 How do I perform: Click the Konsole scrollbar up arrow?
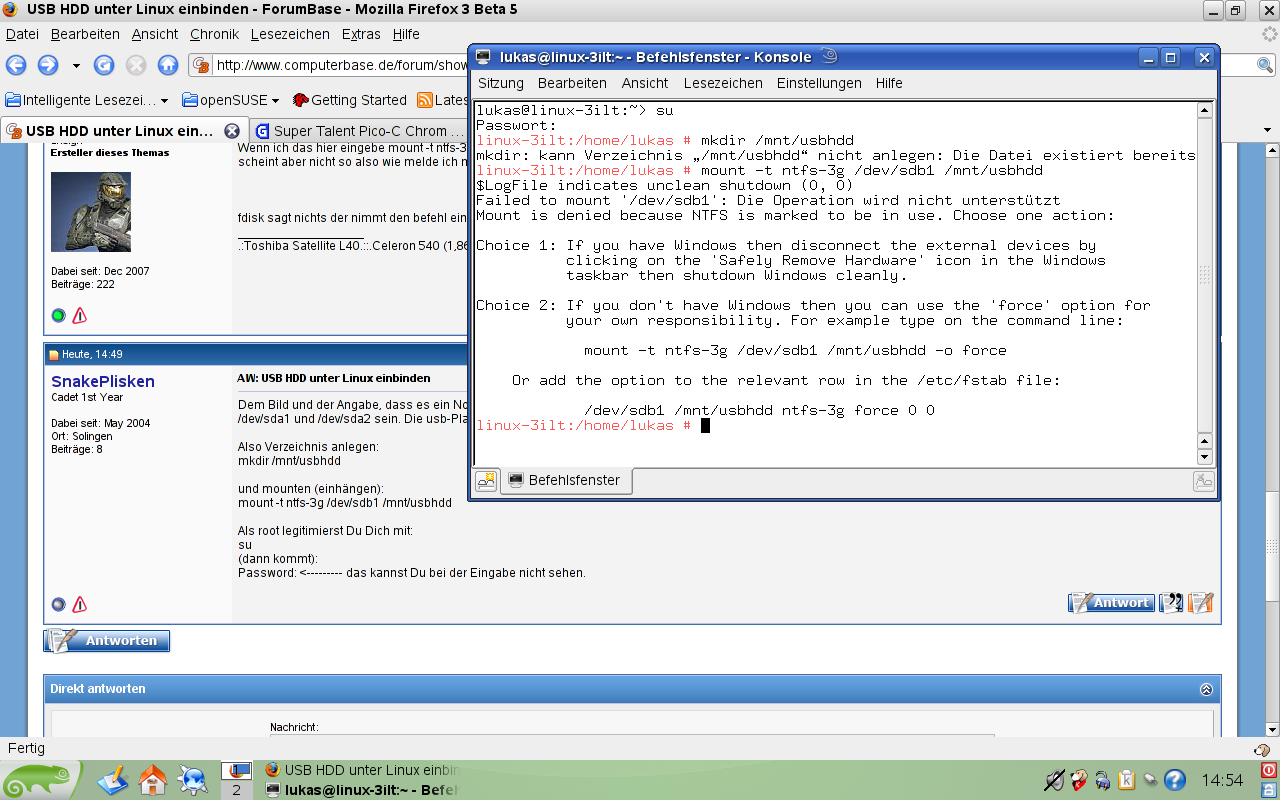click(1205, 110)
